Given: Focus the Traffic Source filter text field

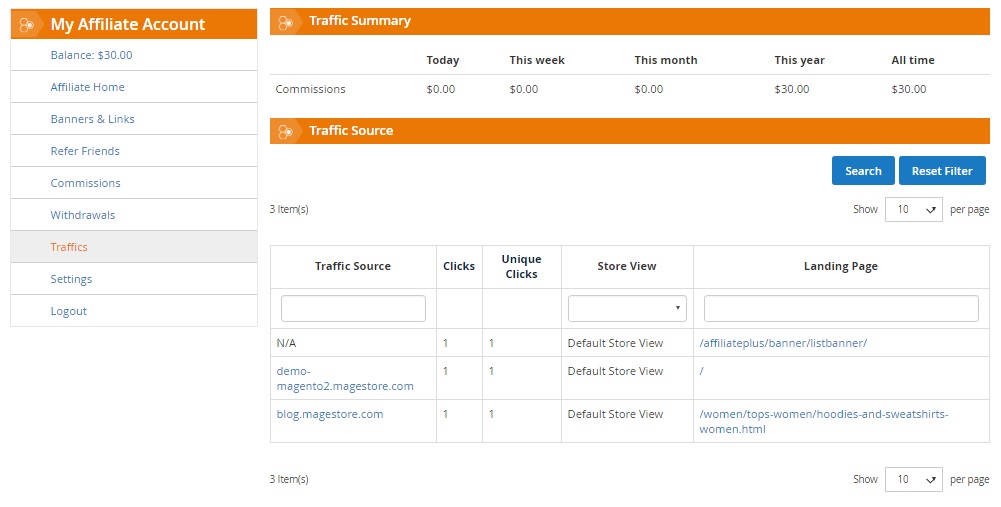Looking at the screenshot, I should 353,308.
